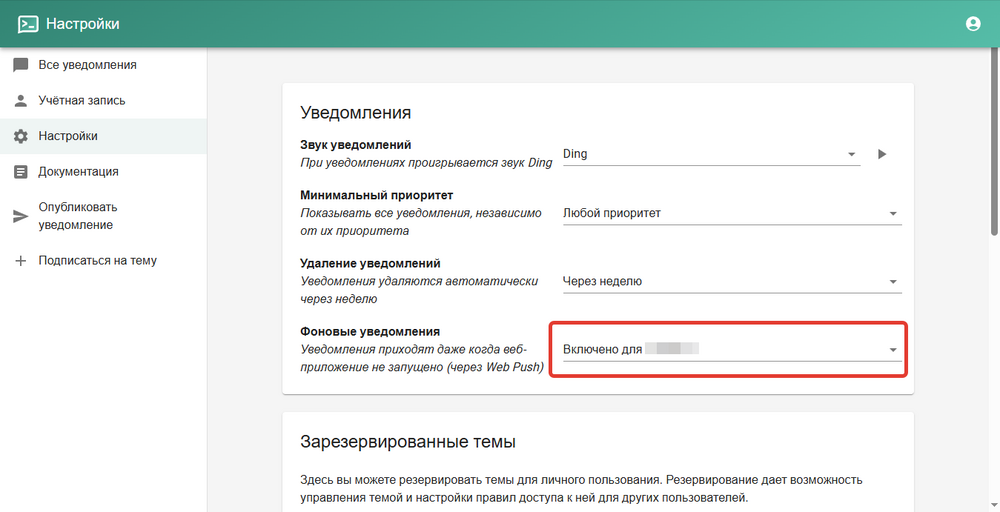Click the plus icon for topic subscription
This screenshot has width=1000, height=512.
[20, 261]
